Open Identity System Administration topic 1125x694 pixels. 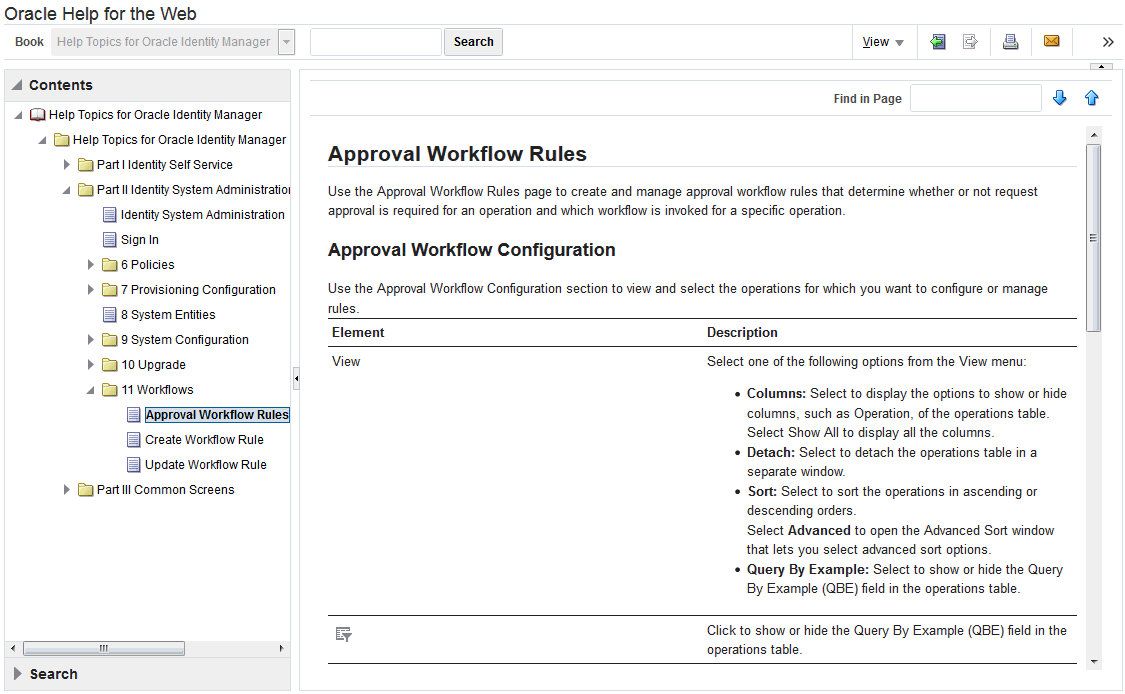(x=202, y=215)
